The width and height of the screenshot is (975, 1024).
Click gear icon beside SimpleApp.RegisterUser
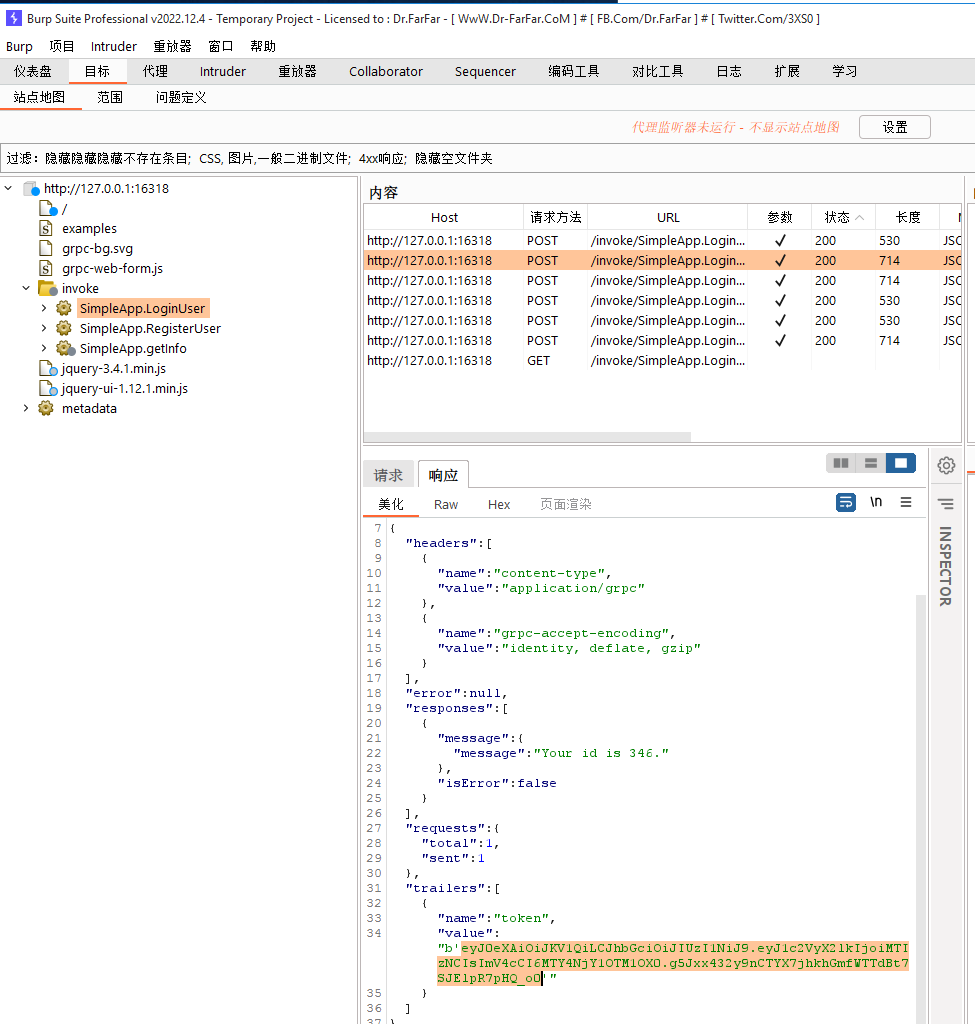[x=64, y=328]
